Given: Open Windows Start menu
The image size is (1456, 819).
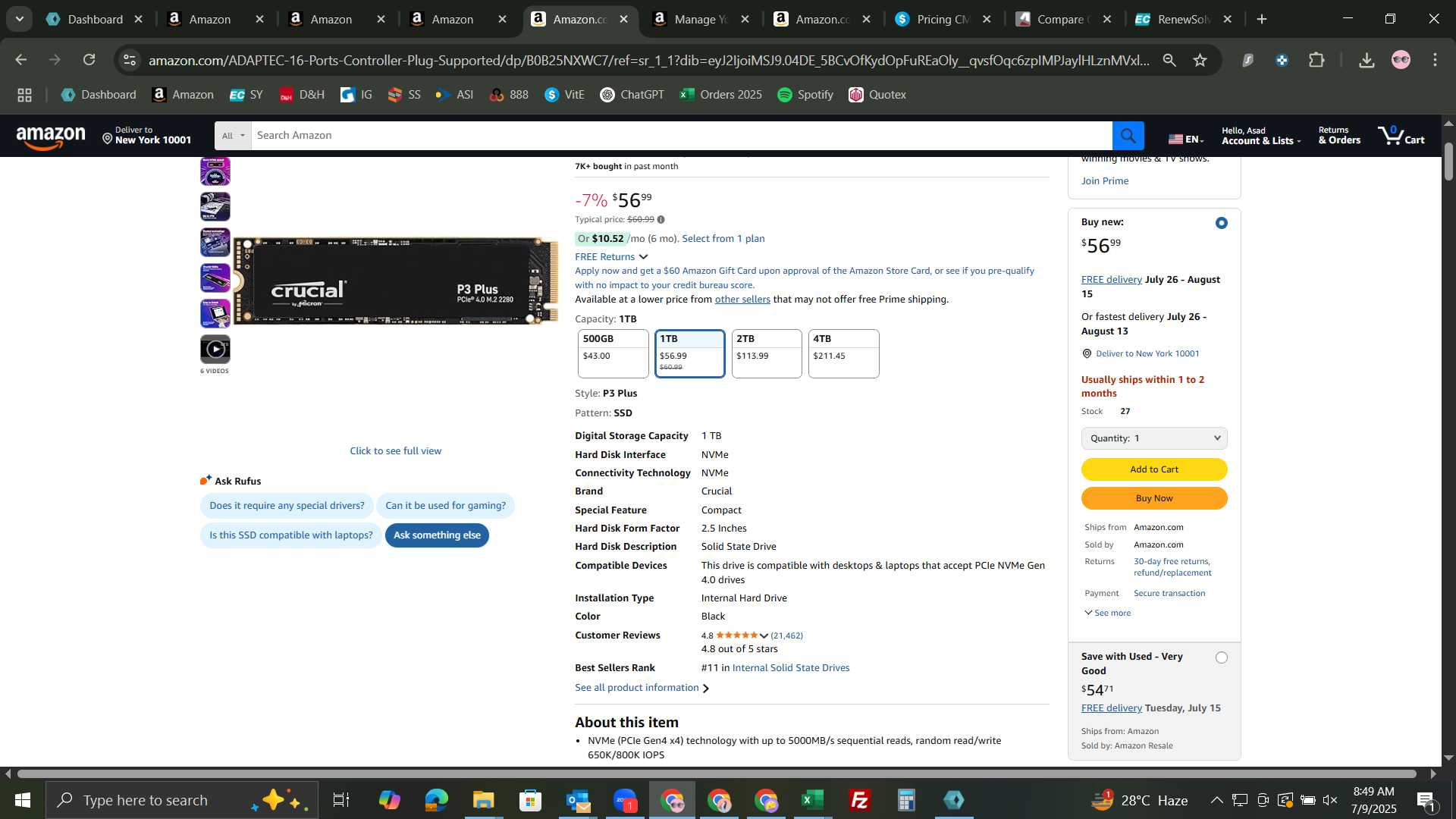Looking at the screenshot, I should tap(22, 800).
